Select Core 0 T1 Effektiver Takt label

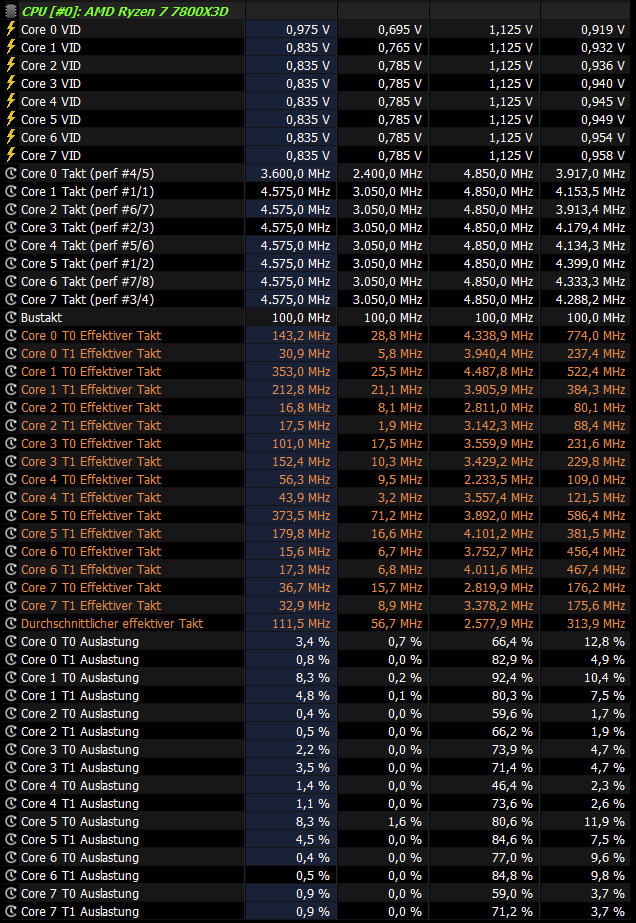pos(91,354)
